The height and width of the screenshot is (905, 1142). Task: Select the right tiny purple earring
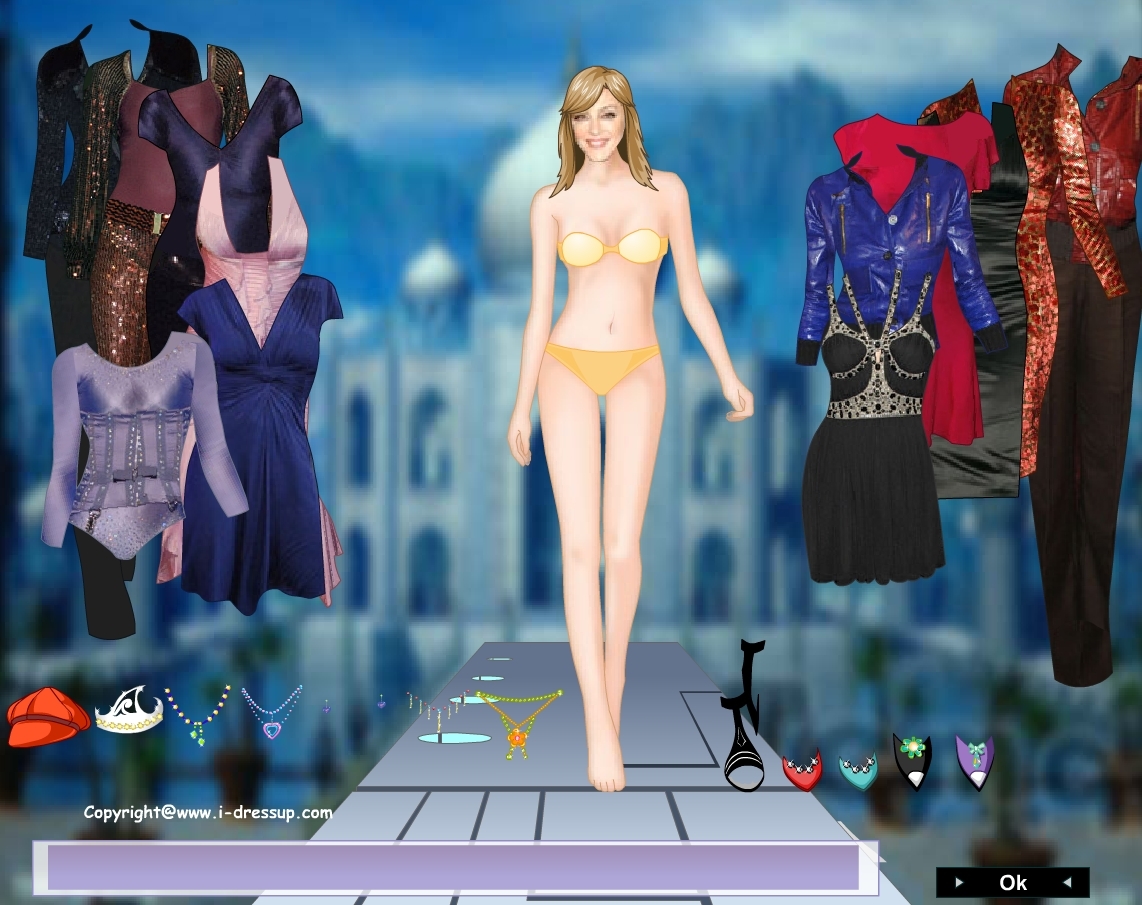pyautogui.click(x=382, y=703)
